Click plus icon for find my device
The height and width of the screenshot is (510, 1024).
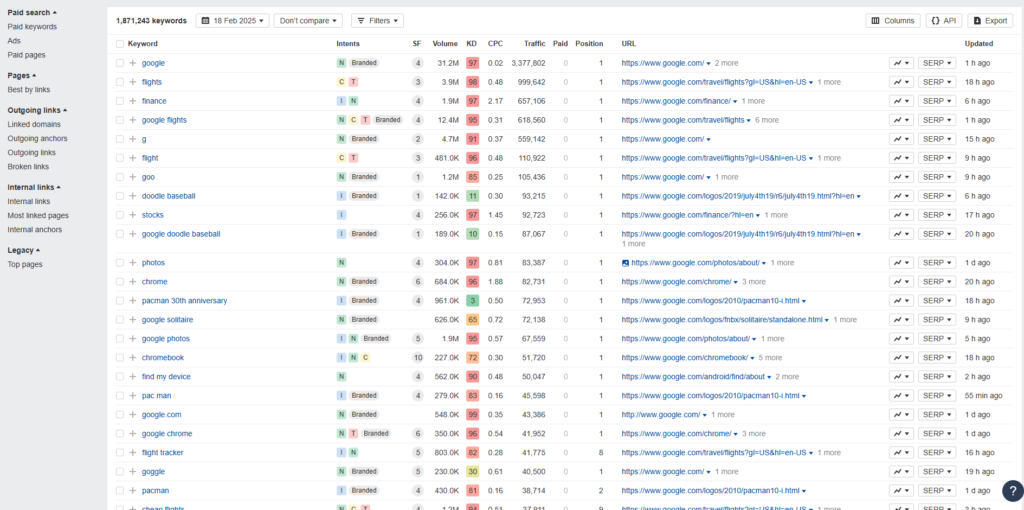[133, 377]
